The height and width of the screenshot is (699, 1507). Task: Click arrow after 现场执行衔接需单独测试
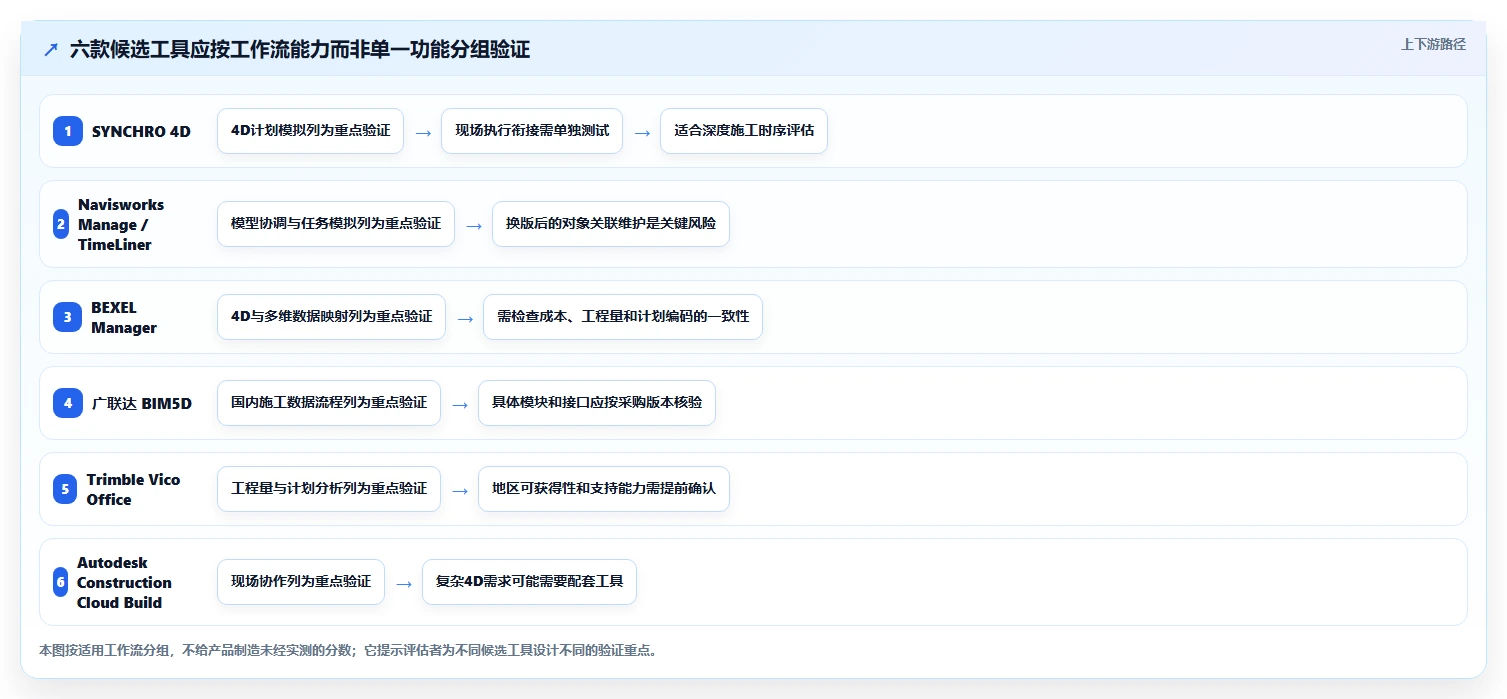coord(642,132)
